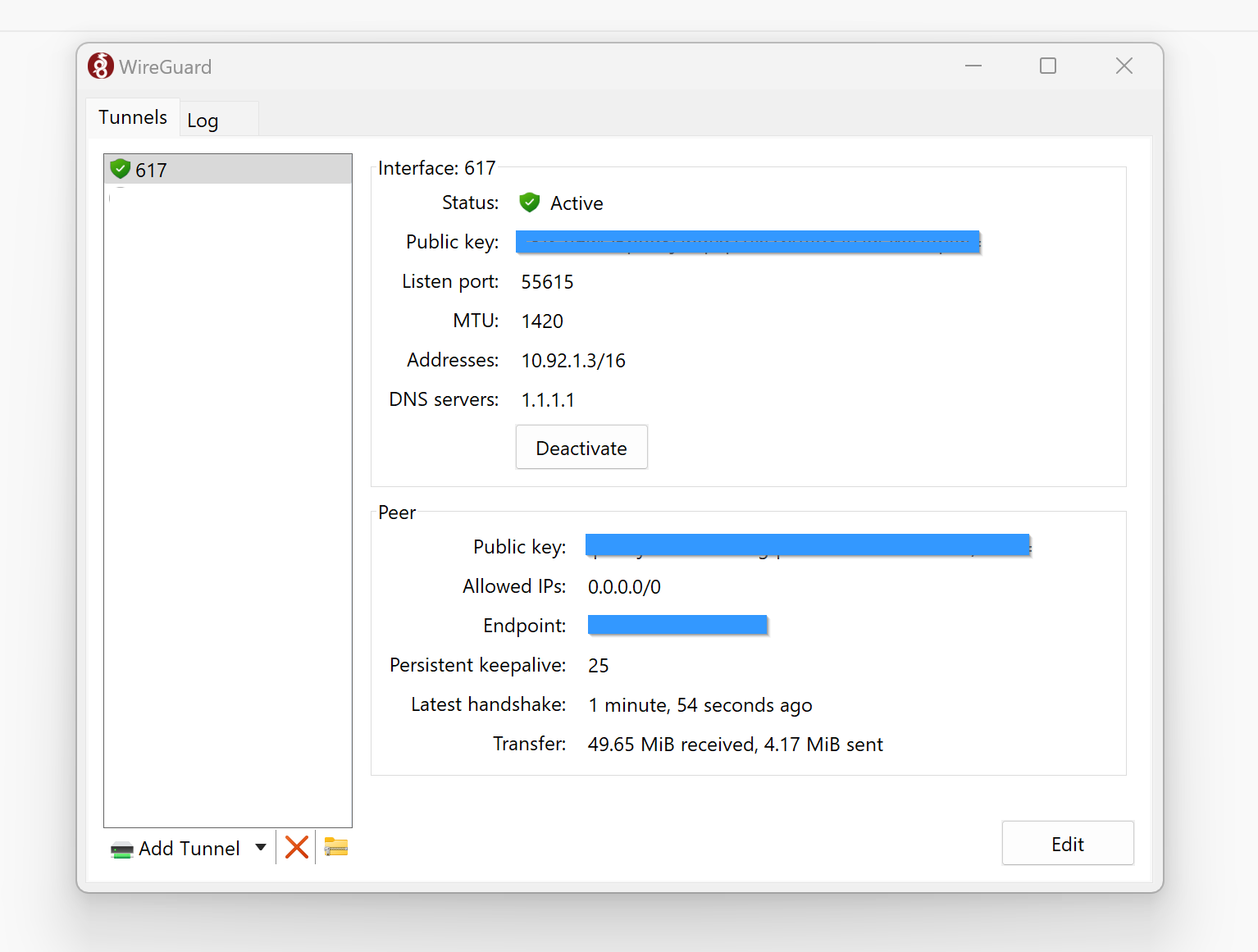The height and width of the screenshot is (952, 1258).
Task: Click the WireGuard logo in the title bar
Action: (100, 66)
